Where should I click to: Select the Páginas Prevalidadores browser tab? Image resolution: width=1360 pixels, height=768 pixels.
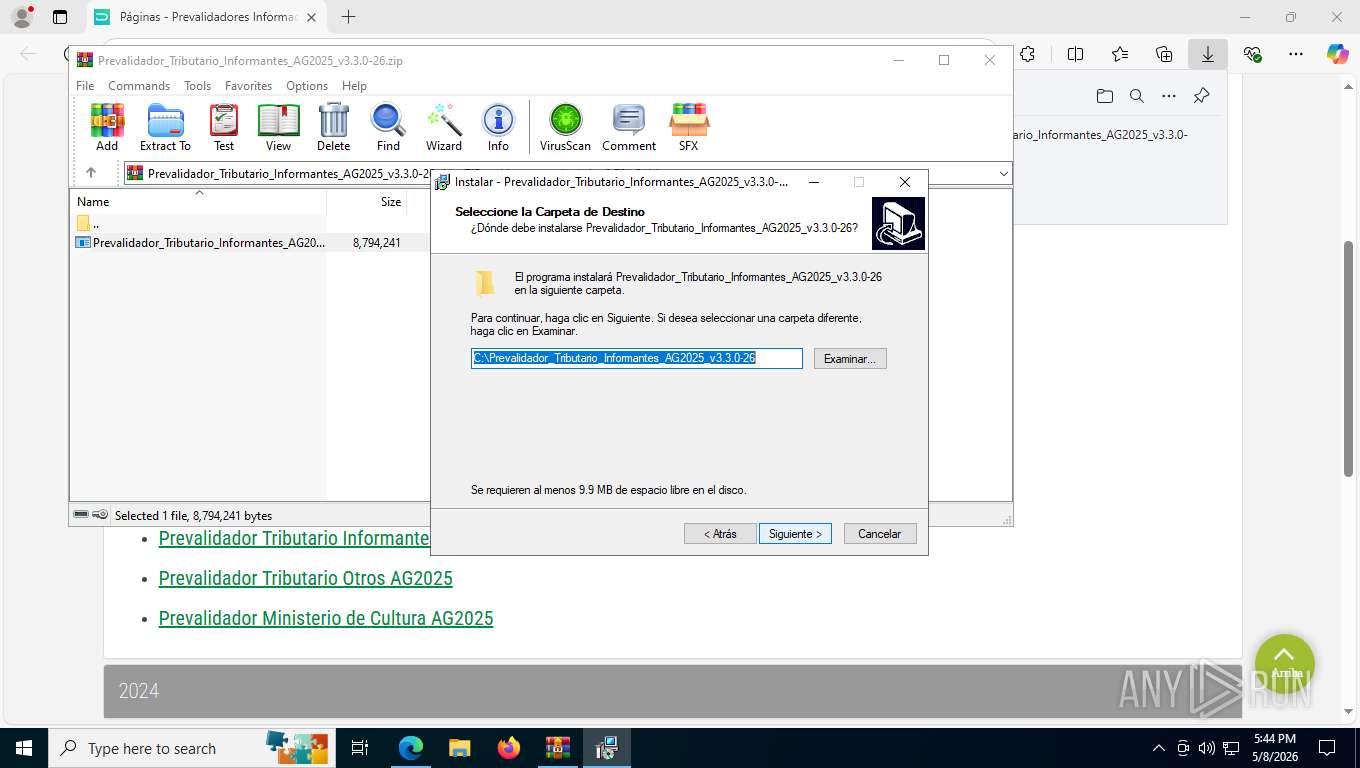207,17
